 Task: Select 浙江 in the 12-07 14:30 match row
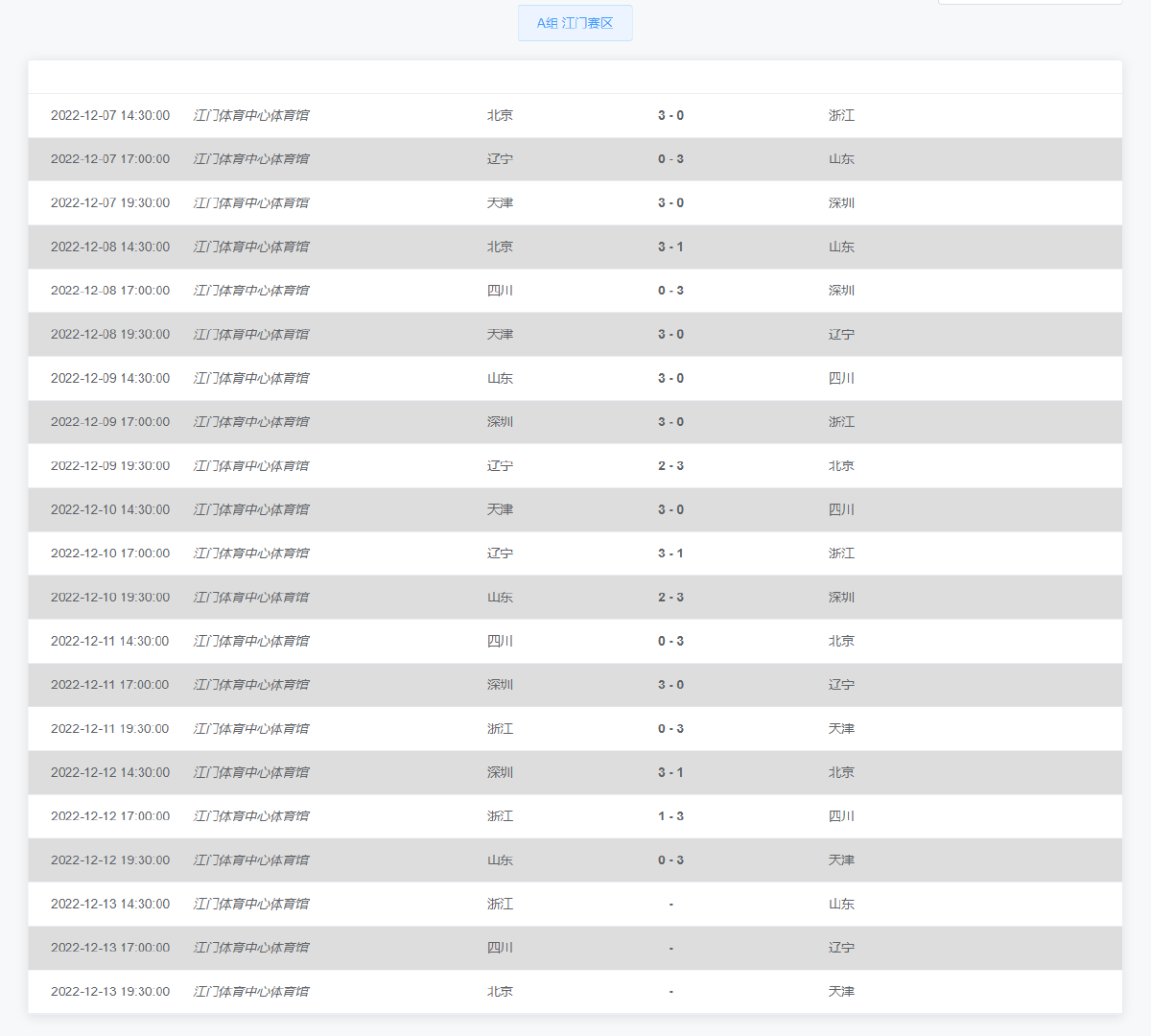coord(841,115)
